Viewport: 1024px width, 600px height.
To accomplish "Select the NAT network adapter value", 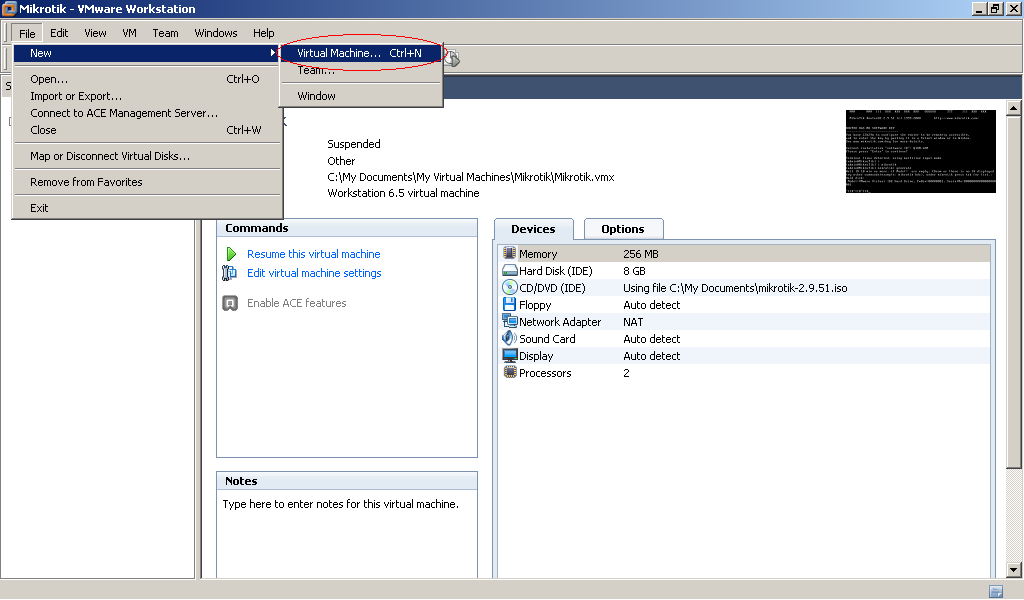I will [x=633, y=322].
